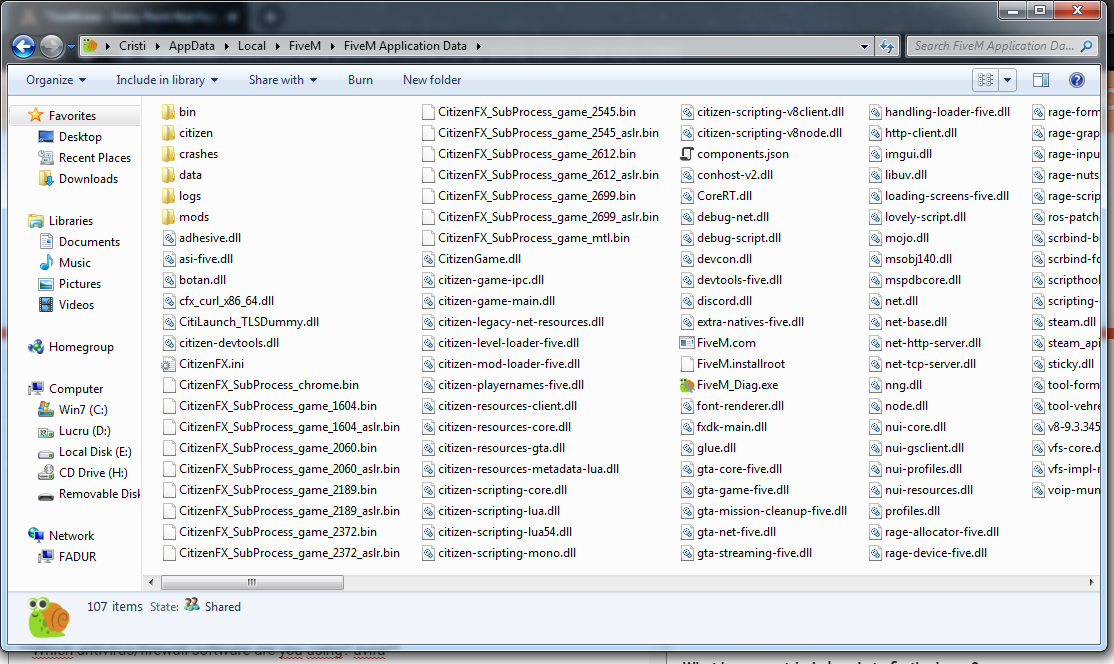Image resolution: width=1114 pixels, height=664 pixels.
Task: Select Libraries in navigation pane
Action: (70, 221)
